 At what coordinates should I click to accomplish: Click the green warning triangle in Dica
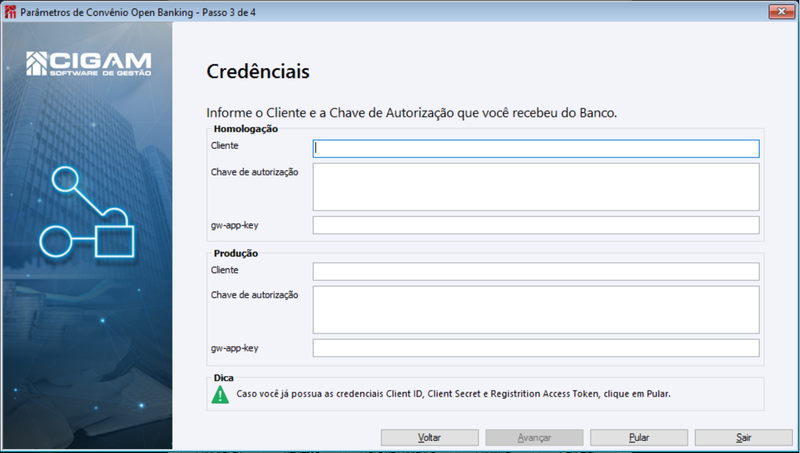[x=220, y=394]
